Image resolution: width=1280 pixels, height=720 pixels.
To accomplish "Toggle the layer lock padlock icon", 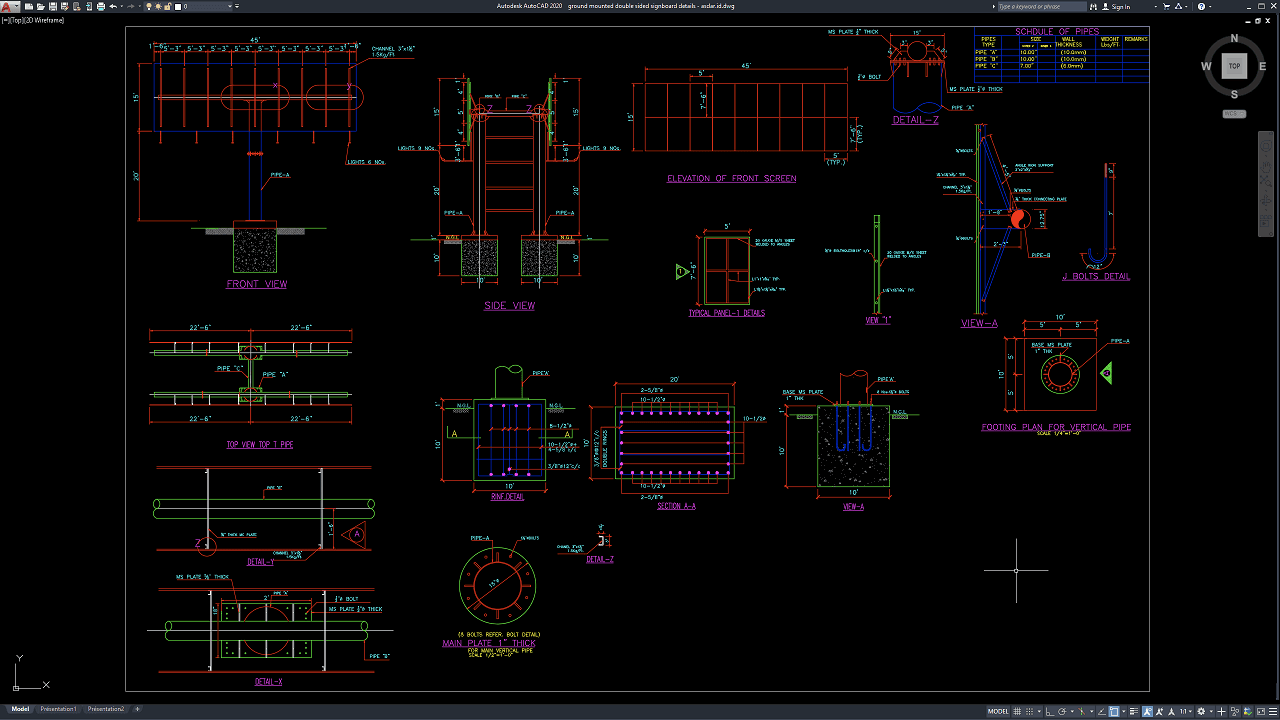I will [168, 6].
